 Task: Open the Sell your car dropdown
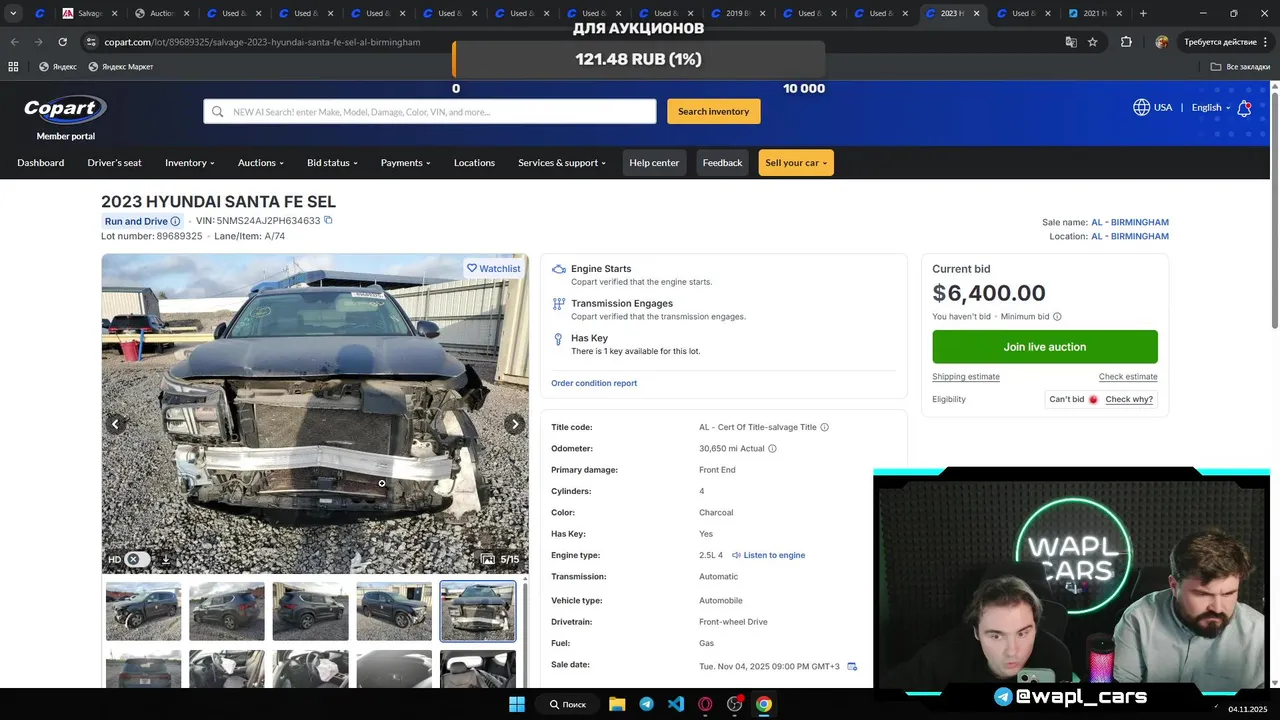coord(796,163)
